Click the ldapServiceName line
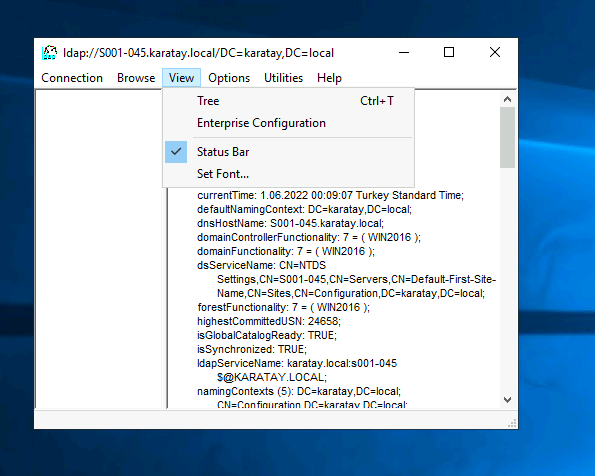Screen dimensions: 595x476 [297, 363]
